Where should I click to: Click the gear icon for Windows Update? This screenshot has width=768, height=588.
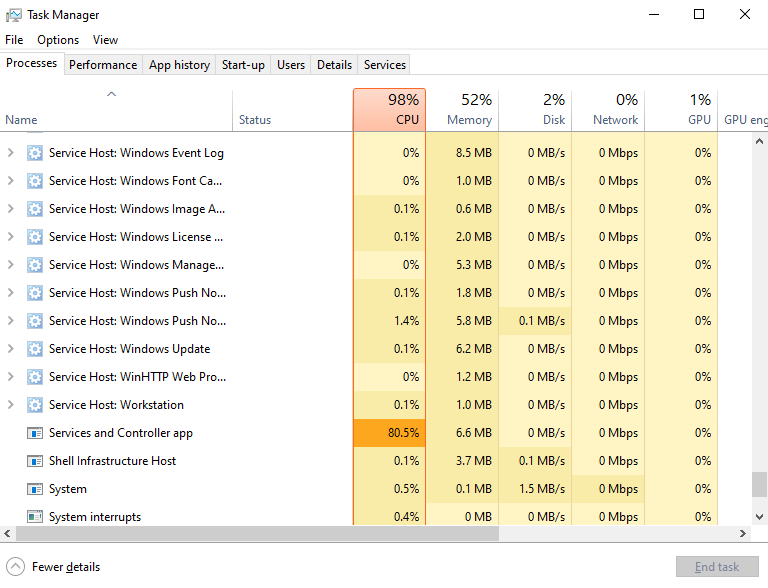pos(34,348)
